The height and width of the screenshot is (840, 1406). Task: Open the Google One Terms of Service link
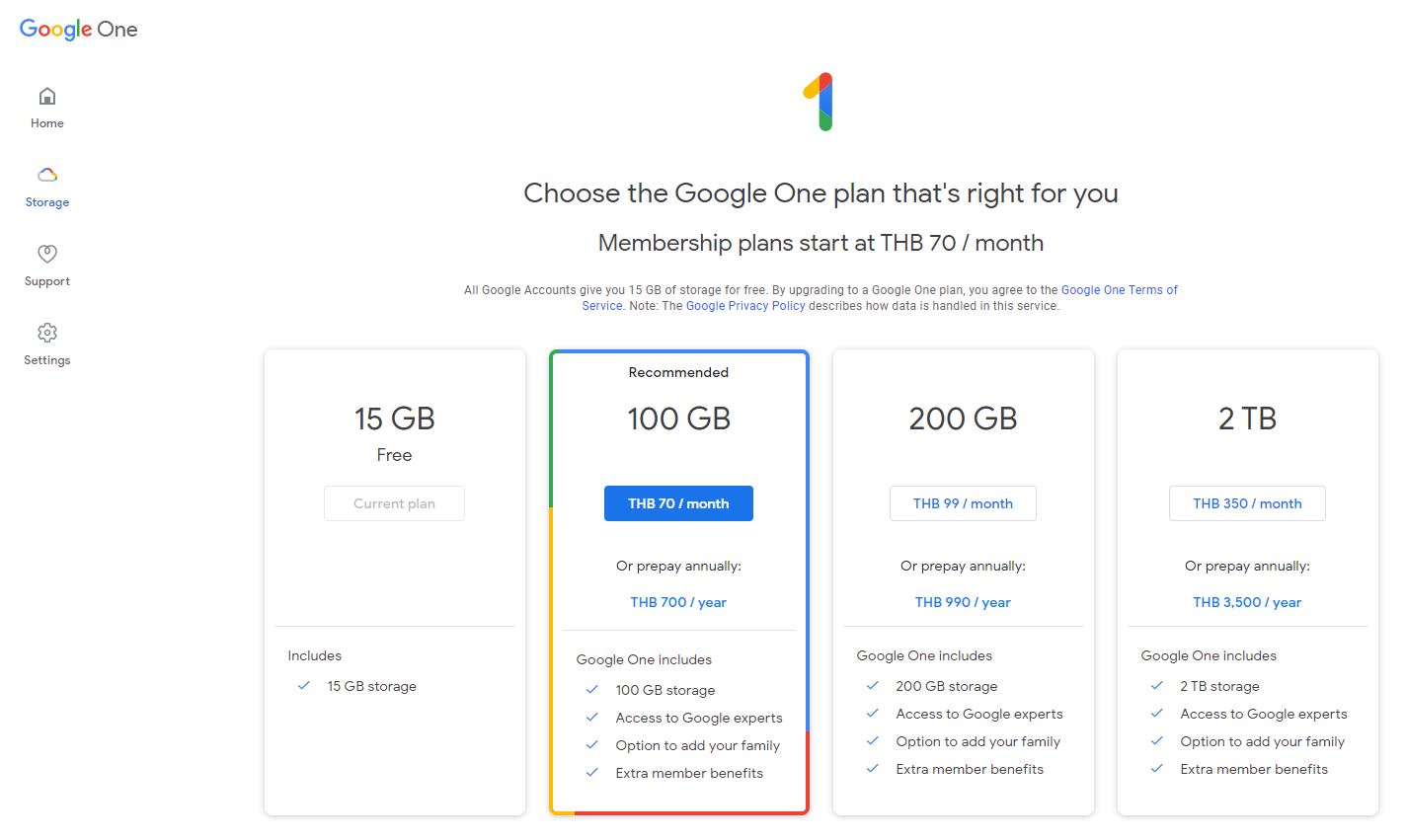pyautogui.click(x=1119, y=290)
